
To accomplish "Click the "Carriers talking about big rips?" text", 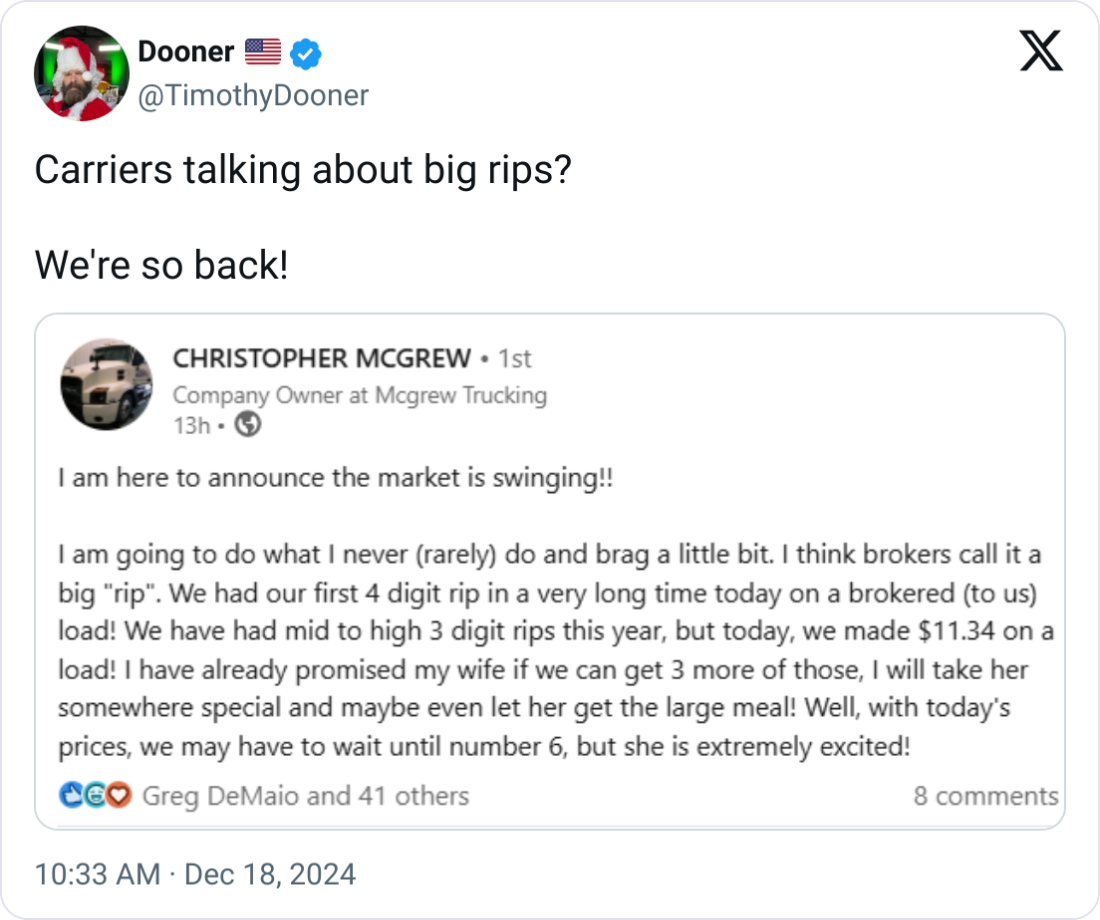I will (303, 171).
